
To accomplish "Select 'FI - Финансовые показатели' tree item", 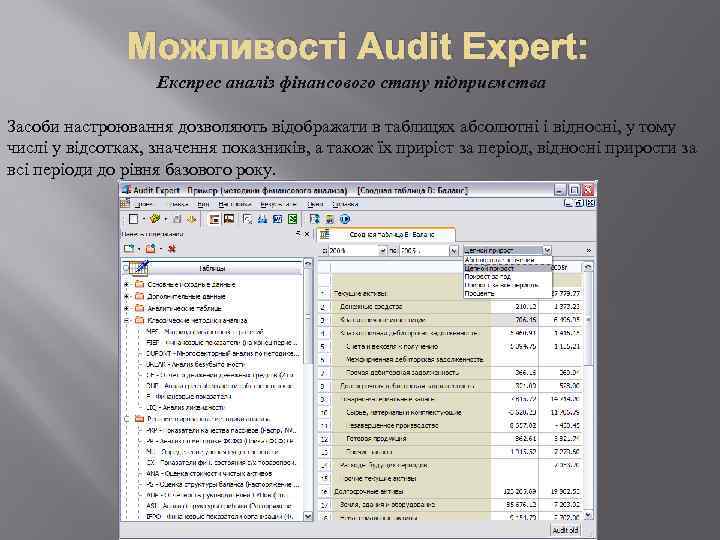I will pyautogui.click(x=189, y=396).
